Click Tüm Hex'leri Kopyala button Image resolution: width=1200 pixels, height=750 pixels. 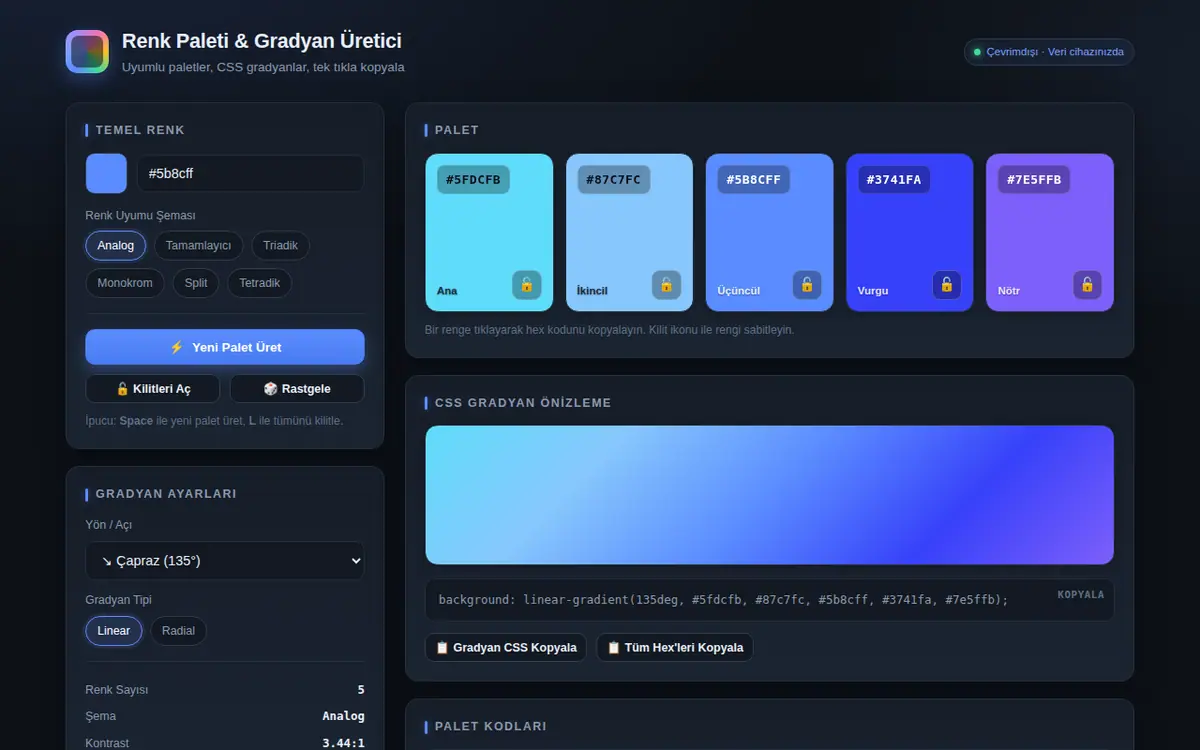(675, 647)
